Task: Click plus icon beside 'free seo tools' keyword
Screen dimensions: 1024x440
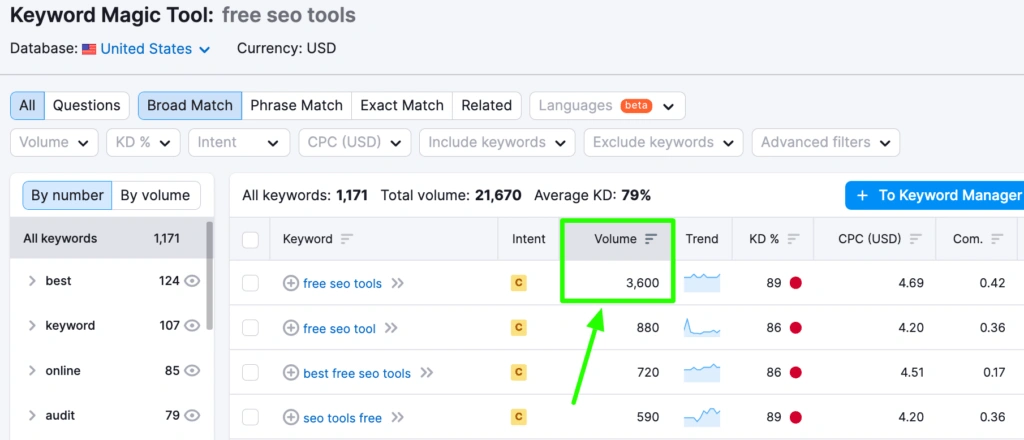Action: pyautogui.click(x=291, y=284)
